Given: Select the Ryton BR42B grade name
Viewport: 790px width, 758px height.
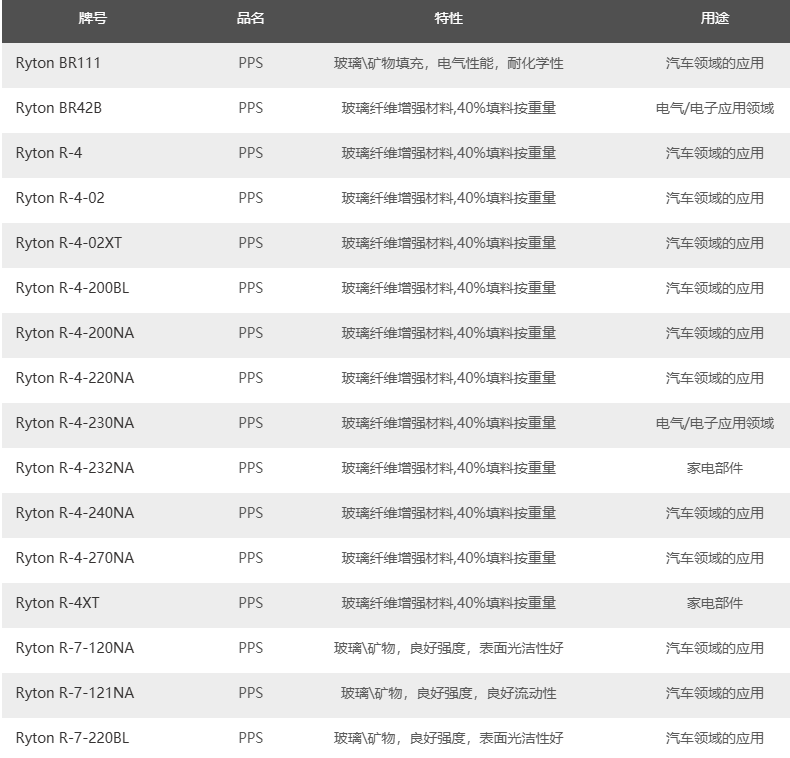Looking at the screenshot, I should point(58,108).
